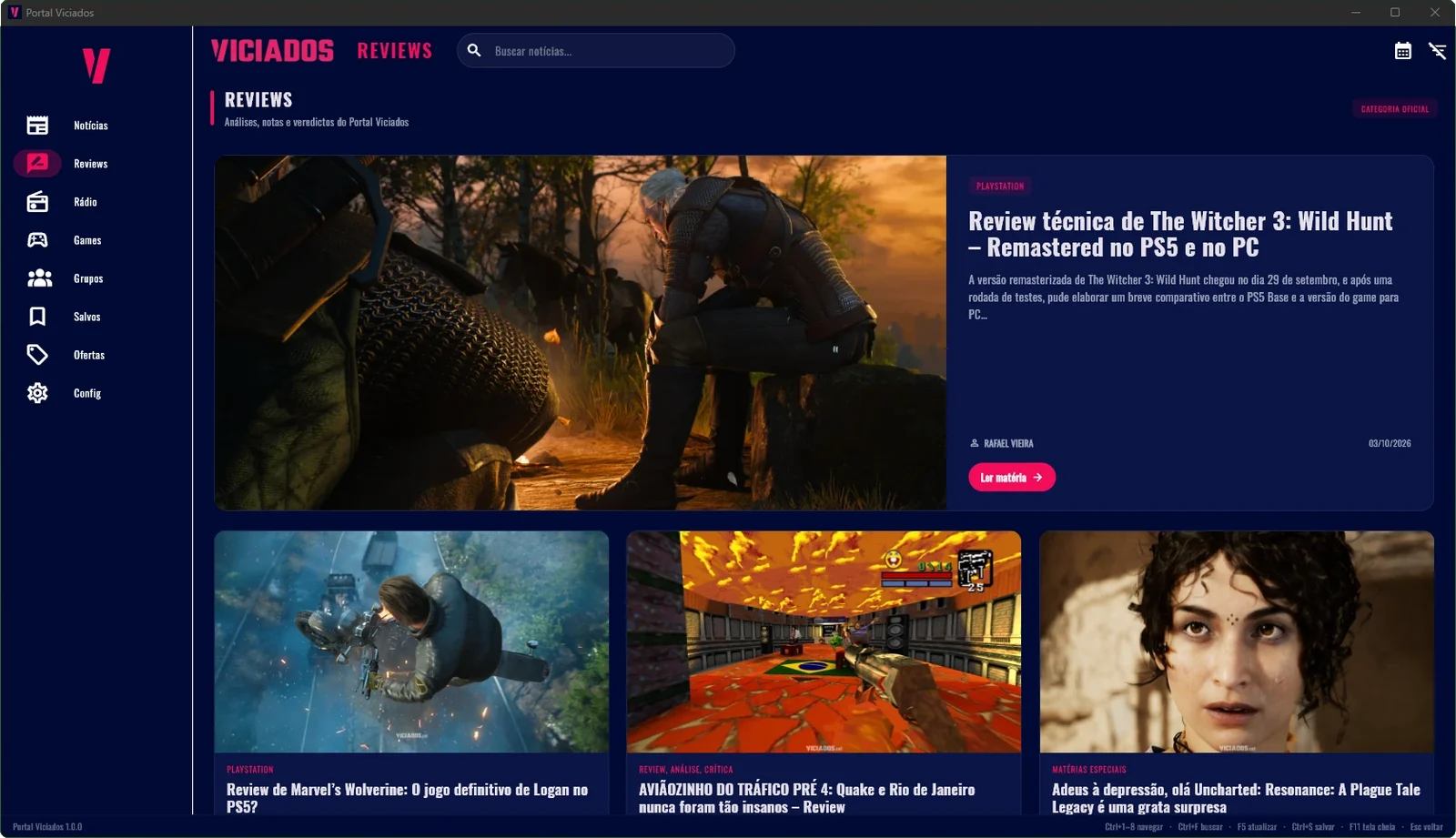Click the pink V logo in sidebar
The width and height of the screenshot is (1456, 838).
[96, 66]
